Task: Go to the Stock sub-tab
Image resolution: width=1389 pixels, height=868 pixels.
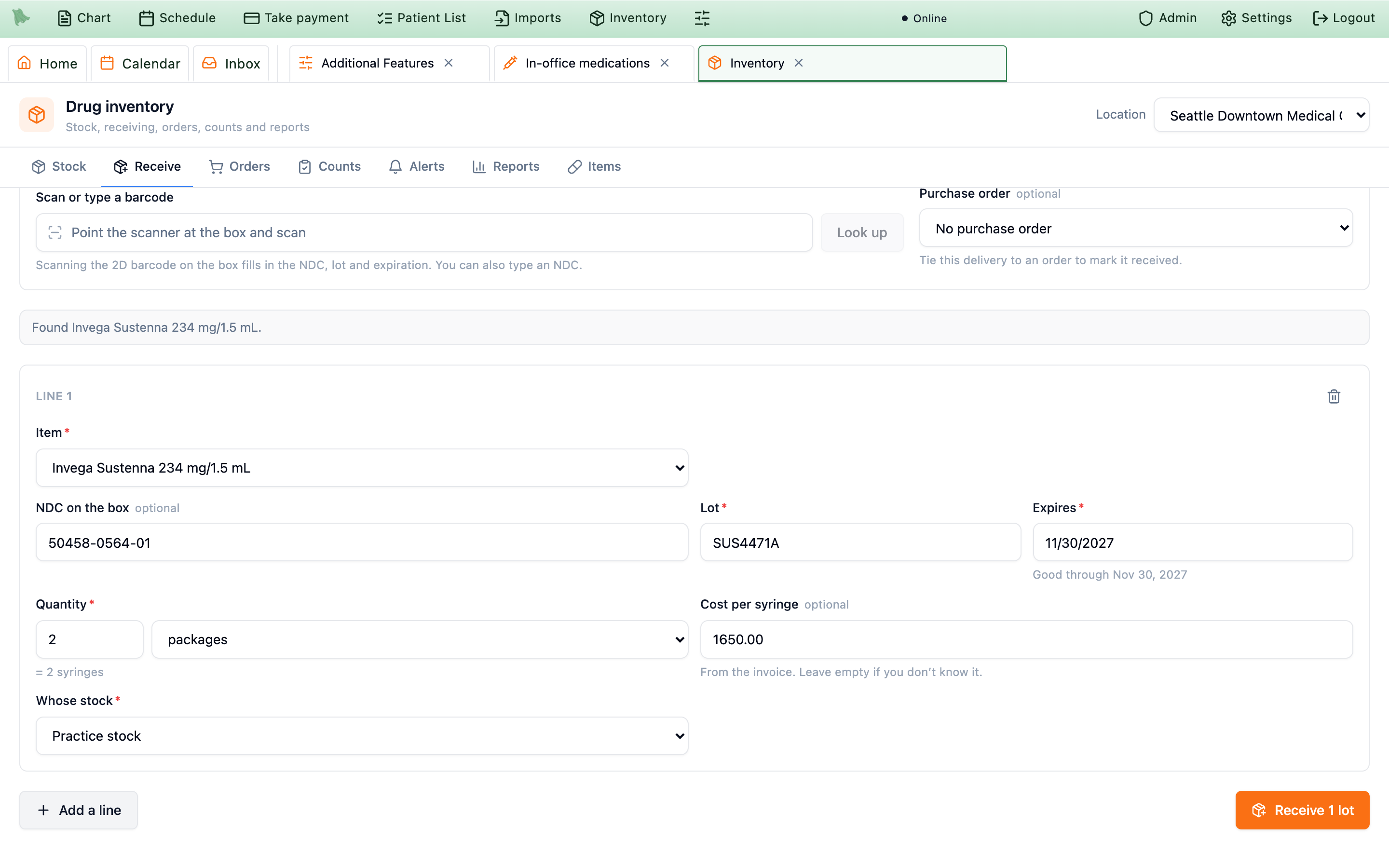Action: (59, 166)
